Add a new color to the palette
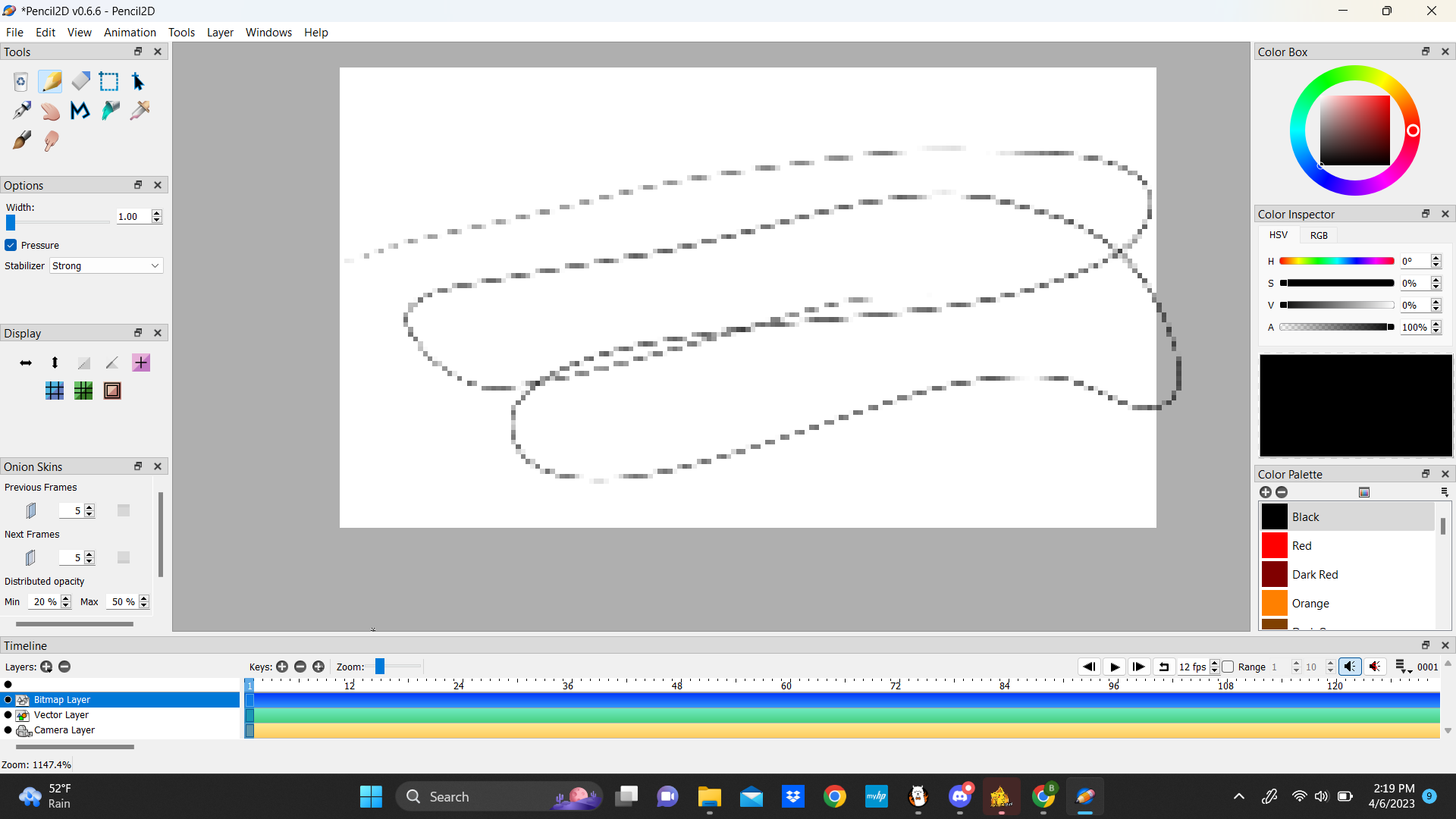This screenshot has width=1456, height=819. 1265,492
